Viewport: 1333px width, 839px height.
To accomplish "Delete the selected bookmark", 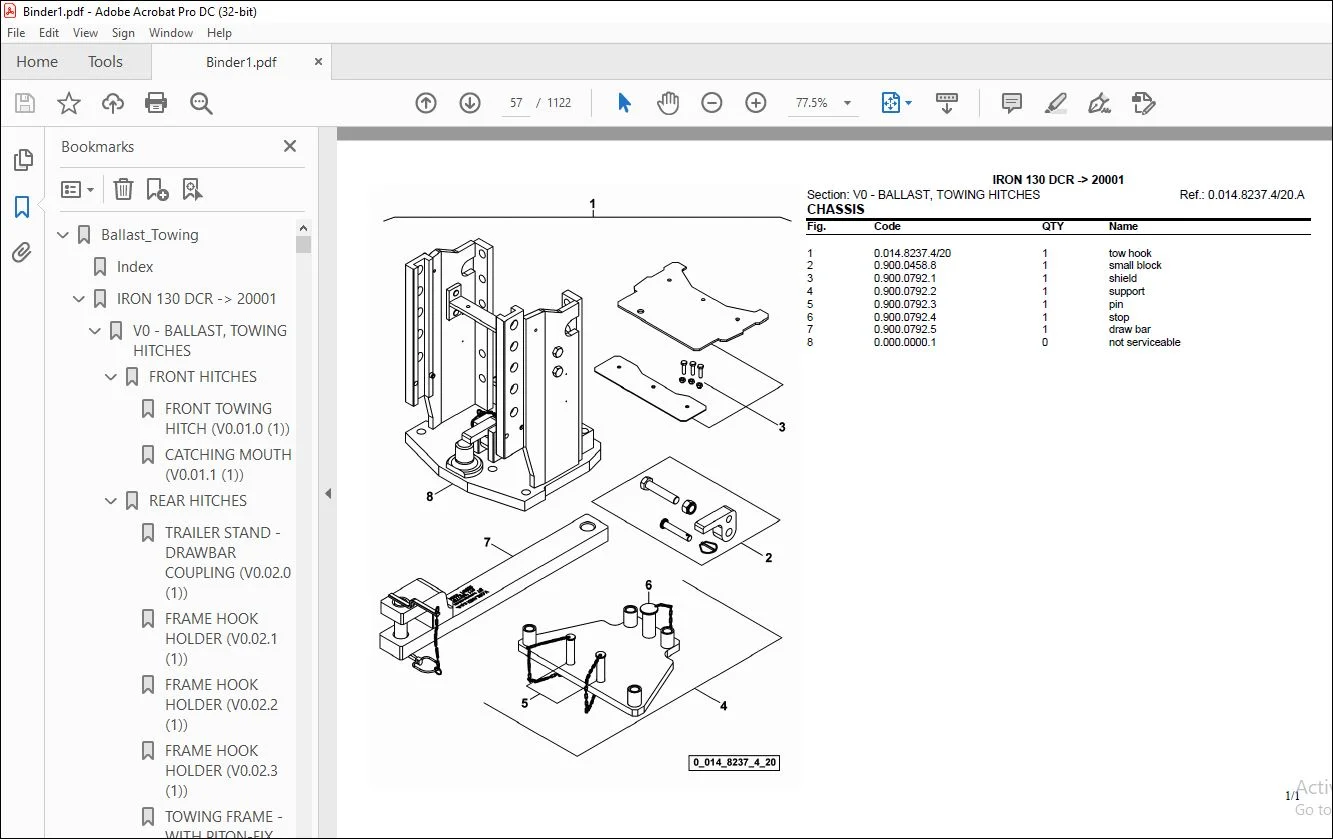I will [x=123, y=189].
